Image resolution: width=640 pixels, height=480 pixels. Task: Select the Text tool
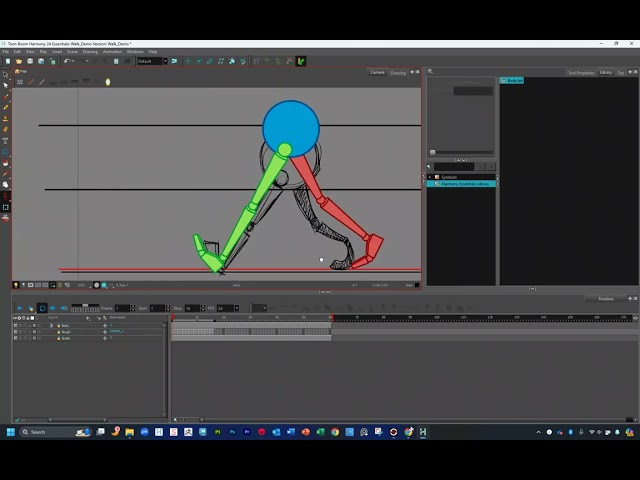tap(5, 141)
